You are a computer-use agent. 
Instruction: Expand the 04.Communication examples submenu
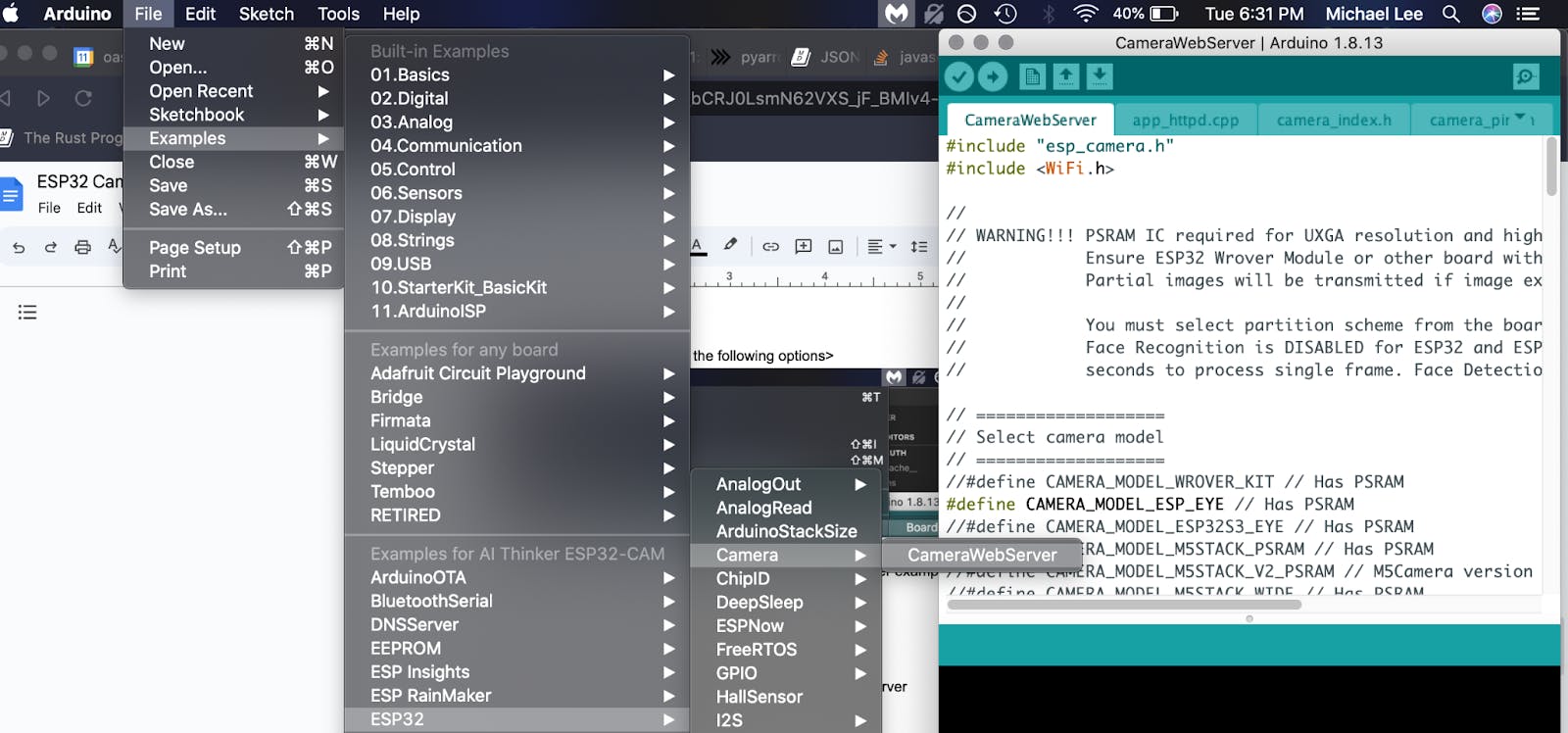(517, 145)
